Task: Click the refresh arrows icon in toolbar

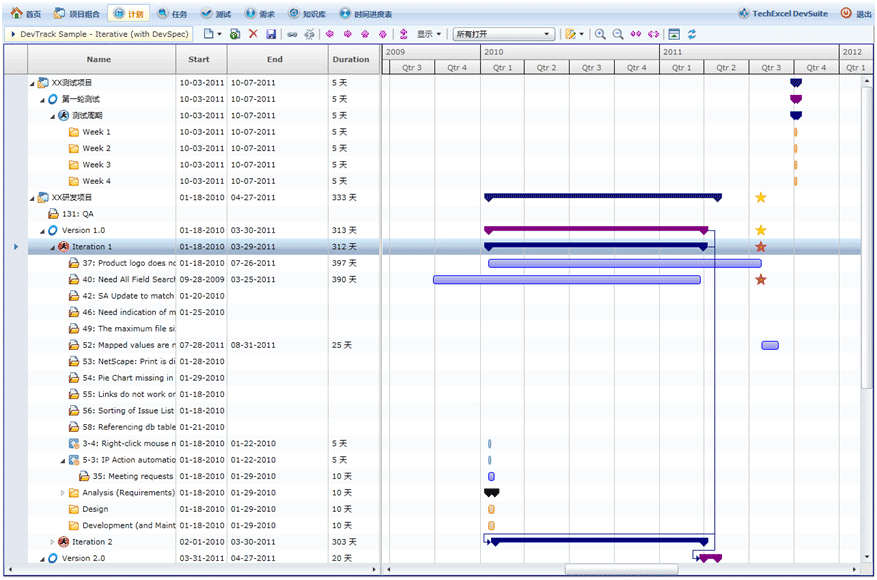Action: (692, 34)
